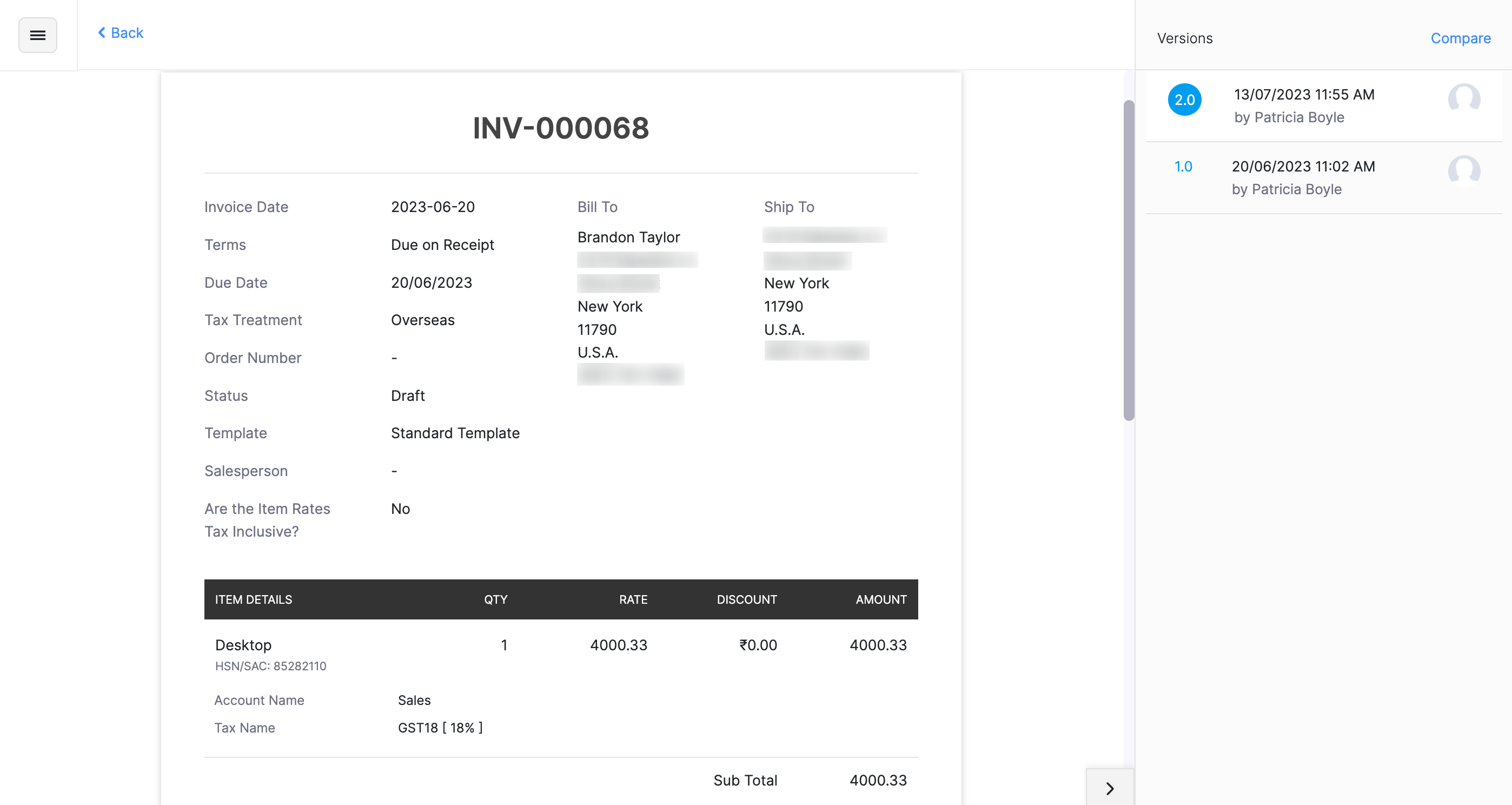This screenshot has height=805, width=1512.
Task: Click Patricia Boyle's avatar for version 2.0
Action: click(1462, 101)
